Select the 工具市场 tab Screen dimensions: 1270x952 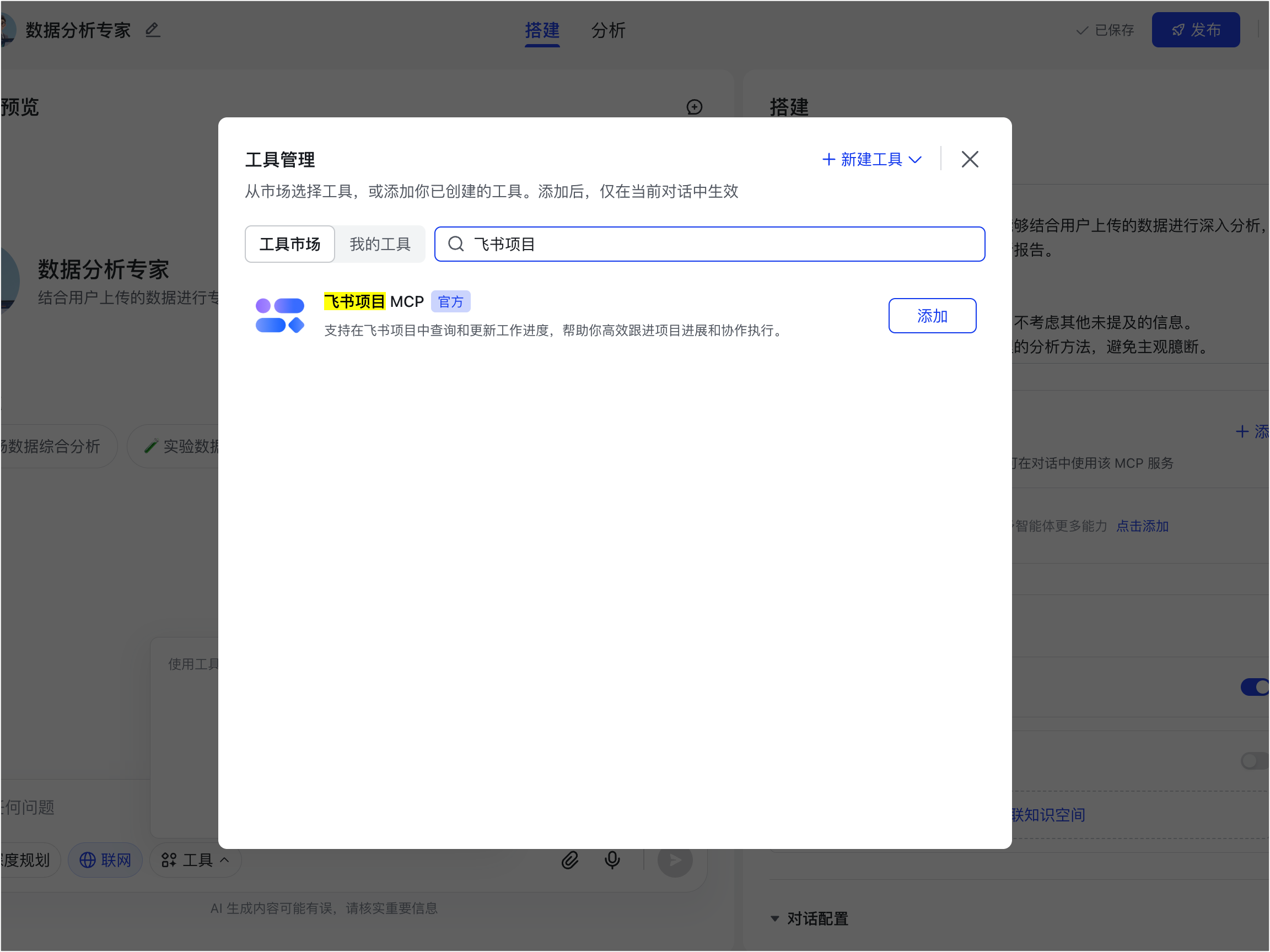click(290, 244)
